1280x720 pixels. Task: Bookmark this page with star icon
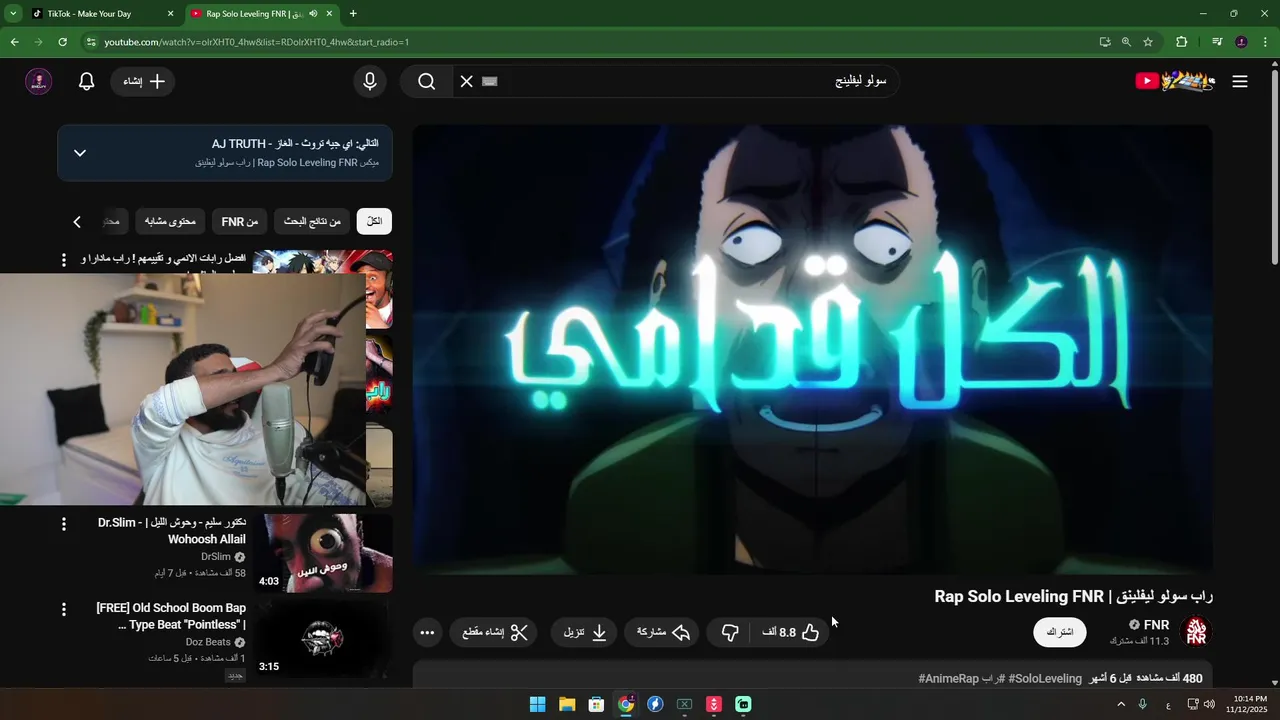coord(1148,42)
